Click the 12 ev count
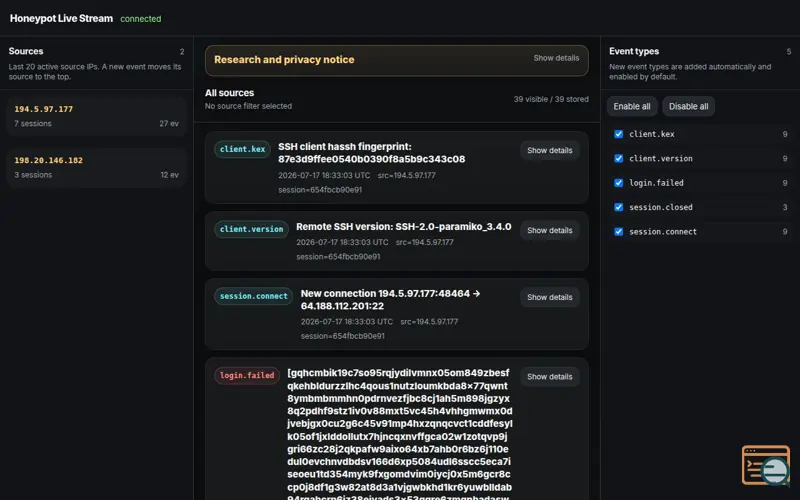 point(169,175)
